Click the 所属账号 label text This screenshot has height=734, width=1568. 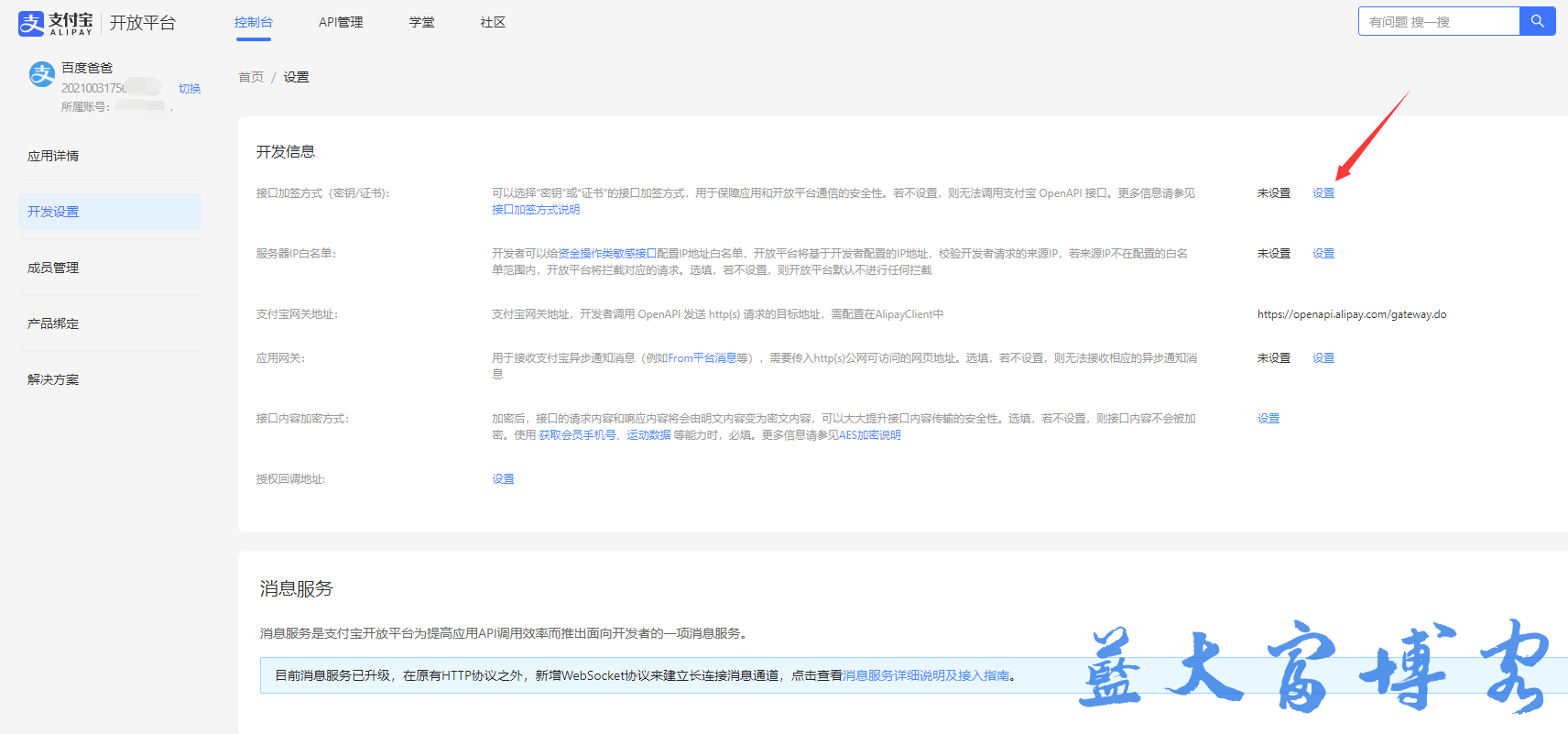pos(85,107)
